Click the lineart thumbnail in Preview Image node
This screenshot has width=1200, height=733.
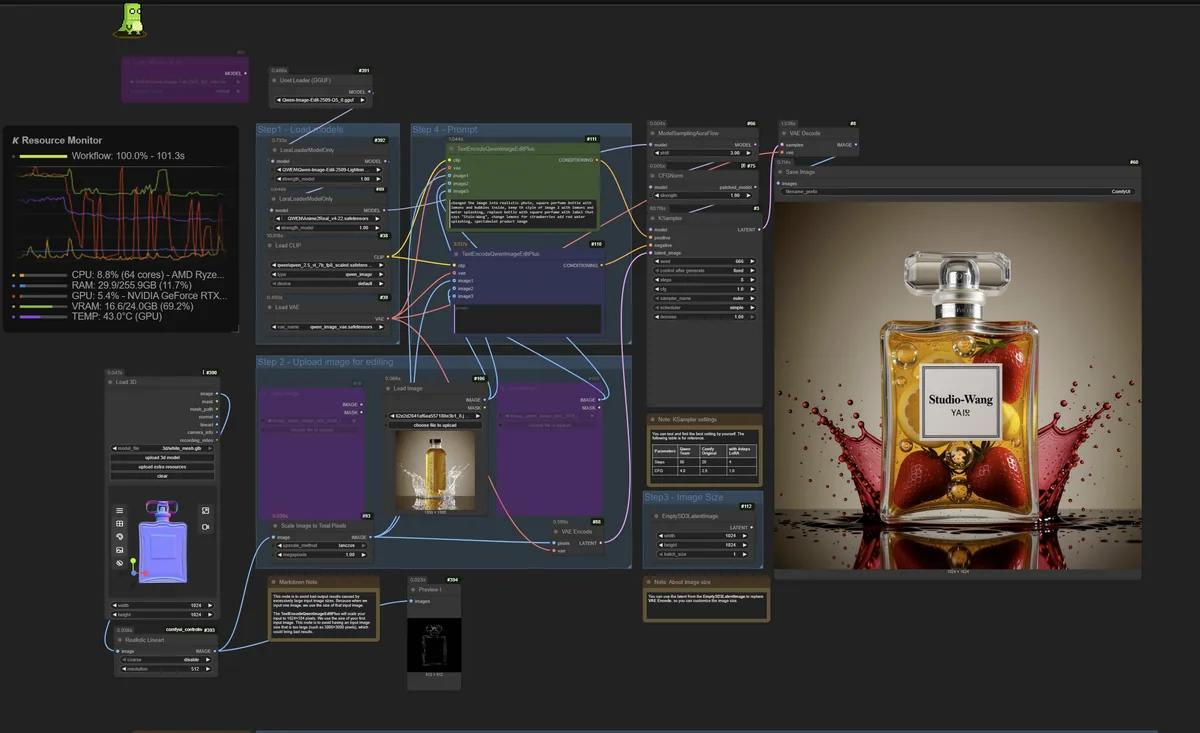pos(435,644)
